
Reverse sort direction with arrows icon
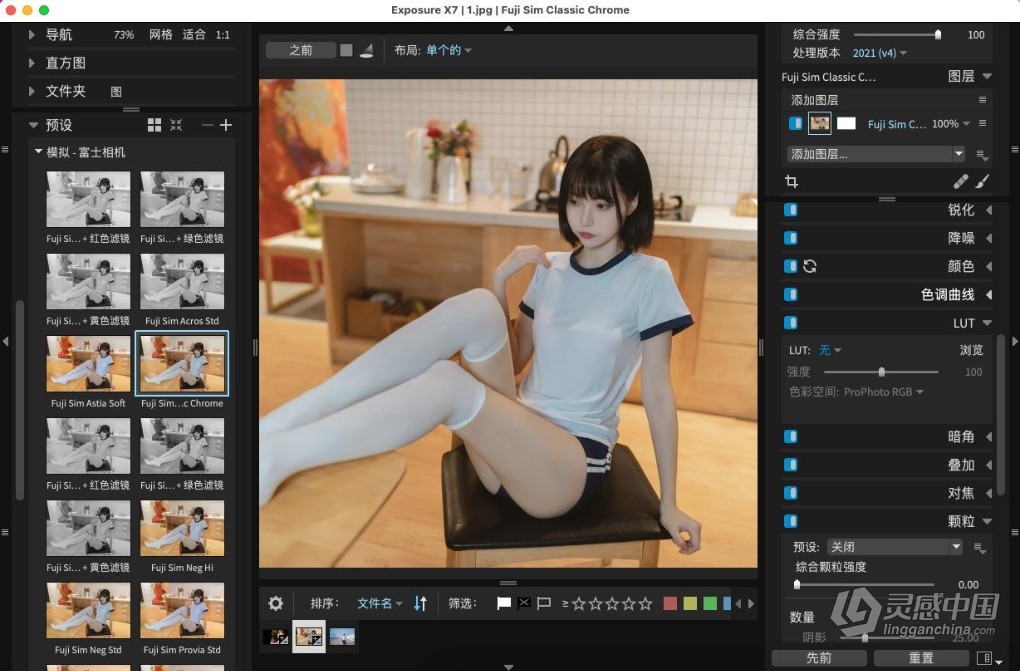[420, 603]
